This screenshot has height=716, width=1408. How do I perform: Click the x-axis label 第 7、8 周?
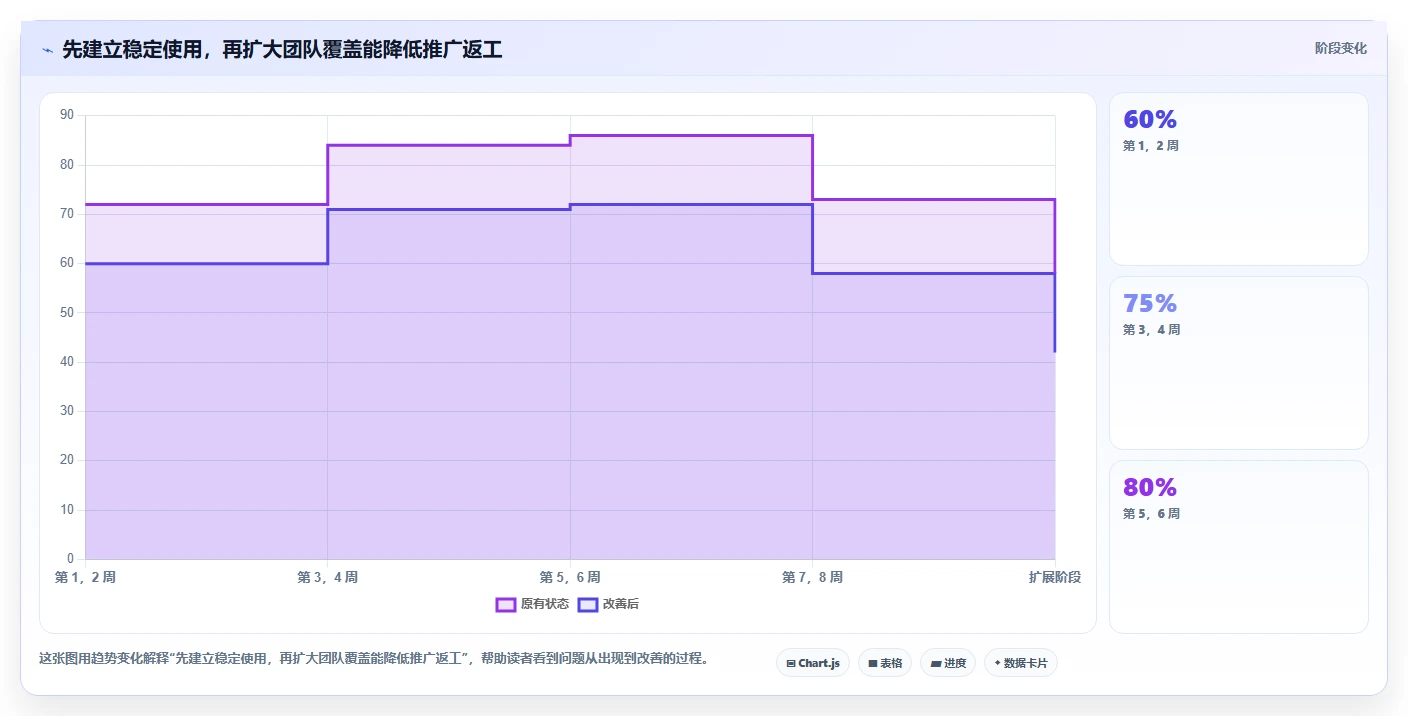[812, 577]
